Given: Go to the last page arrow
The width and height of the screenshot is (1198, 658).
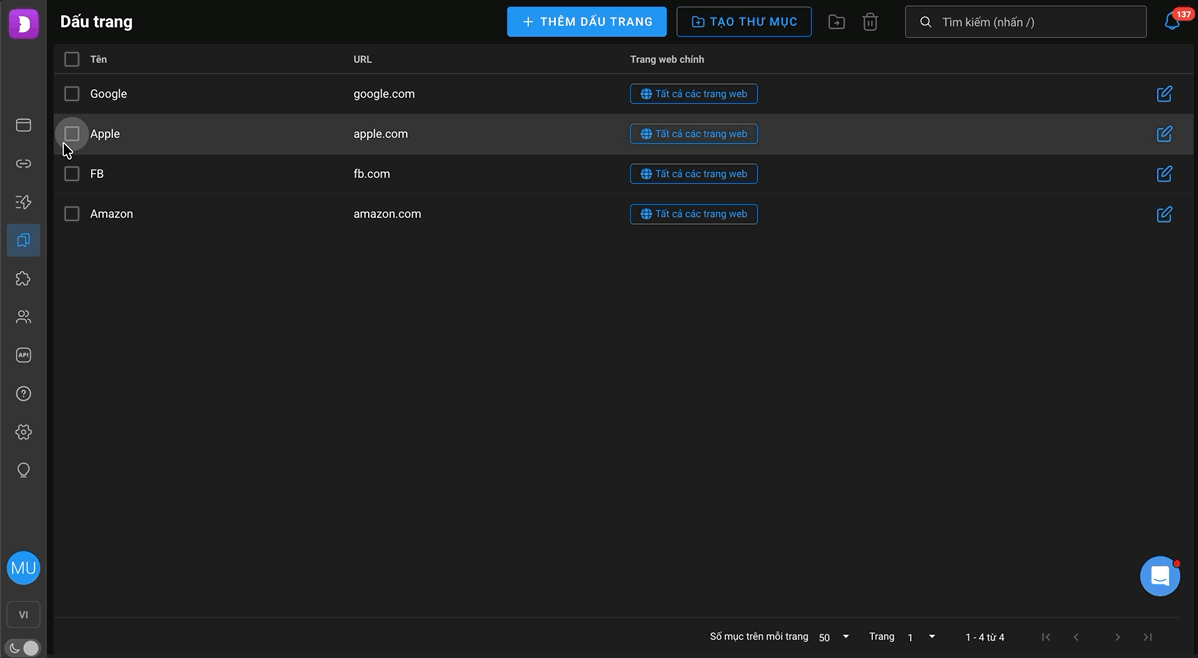Looking at the screenshot, I should coord(1148,637).
